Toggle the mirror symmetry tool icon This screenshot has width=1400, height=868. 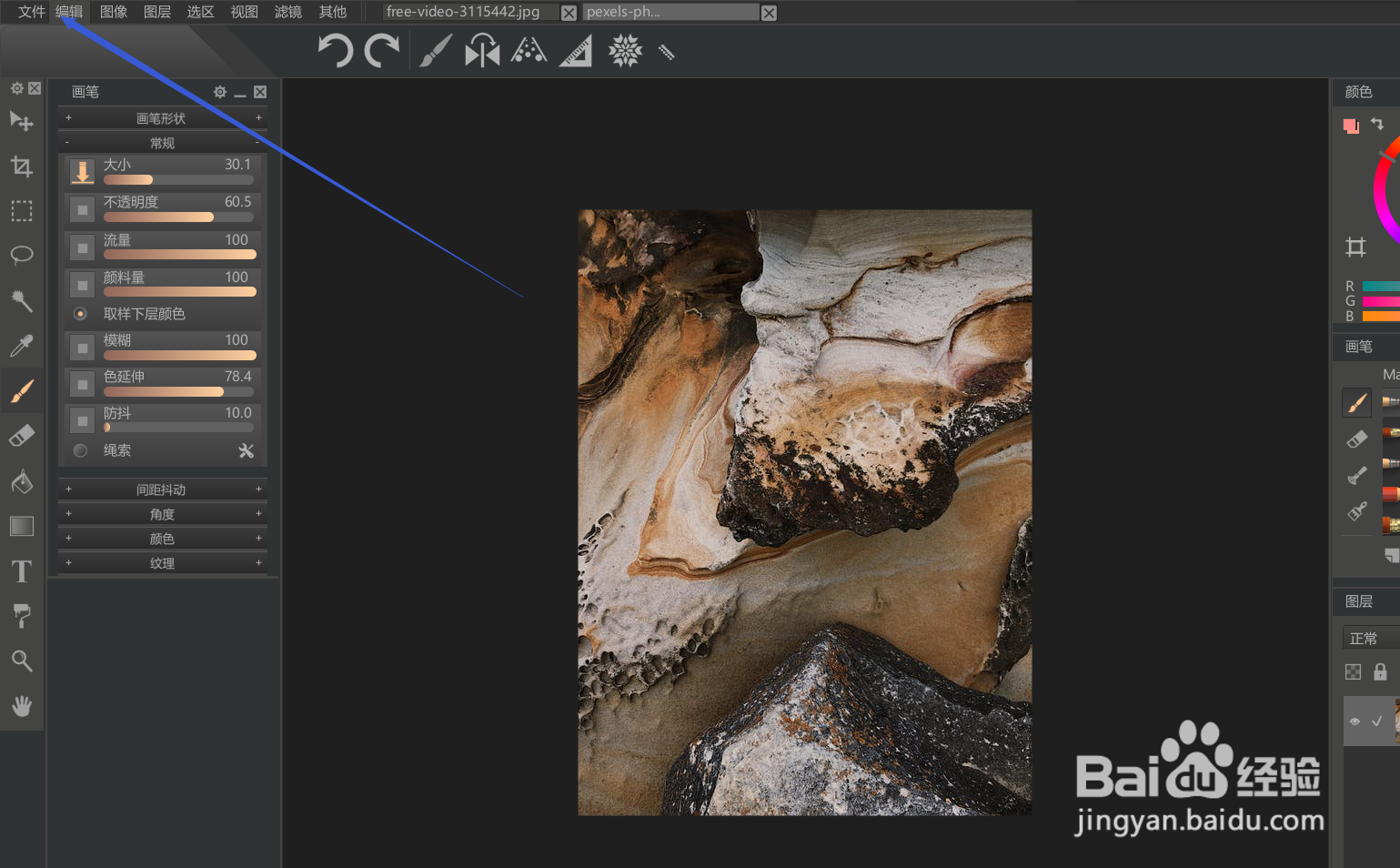pos(482,51)
